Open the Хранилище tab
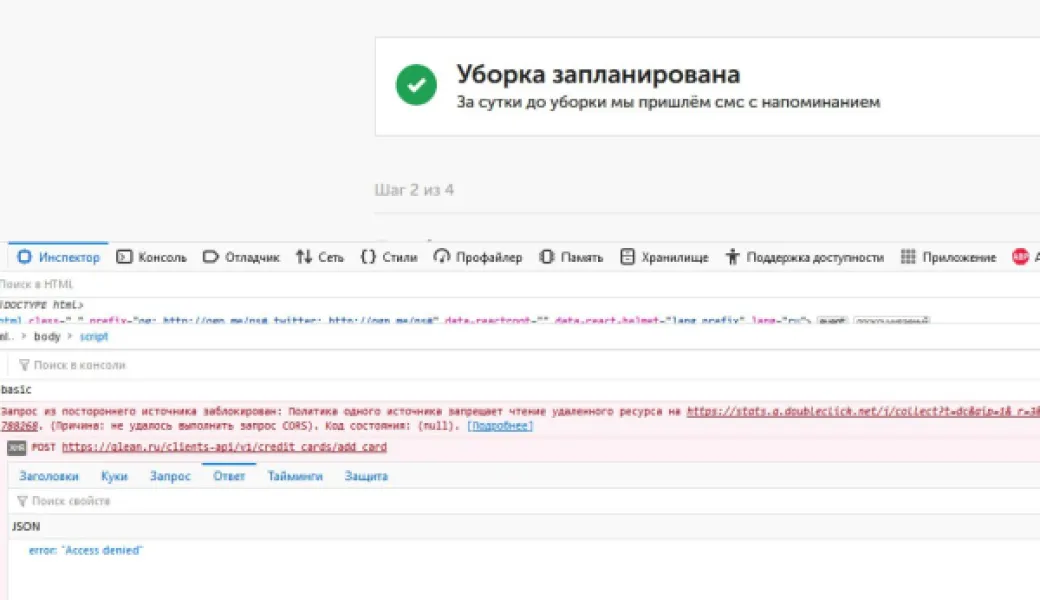The image size is (1040, 600). (664, 257)
